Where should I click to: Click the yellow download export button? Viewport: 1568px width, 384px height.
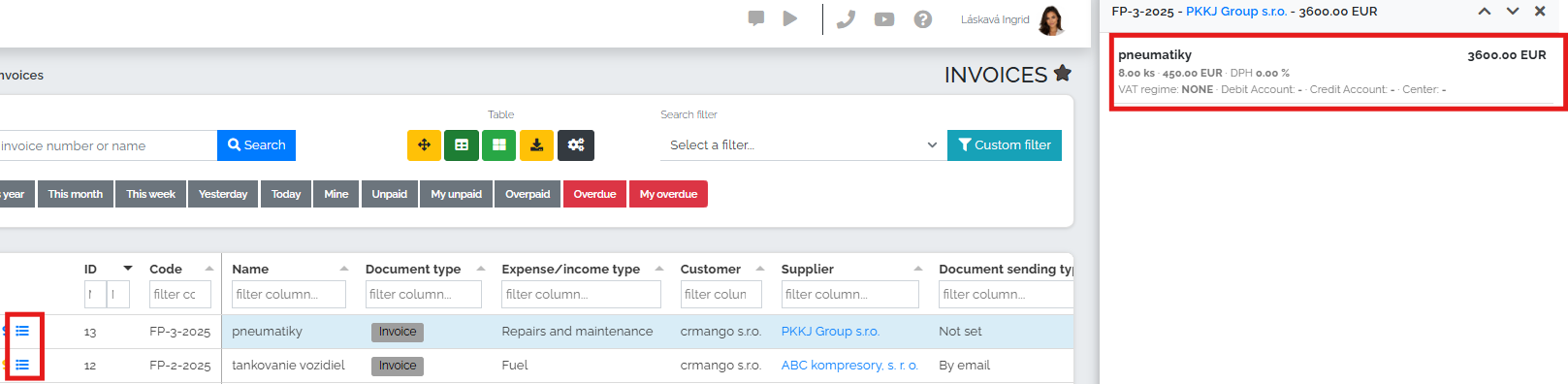coord(536,145)
